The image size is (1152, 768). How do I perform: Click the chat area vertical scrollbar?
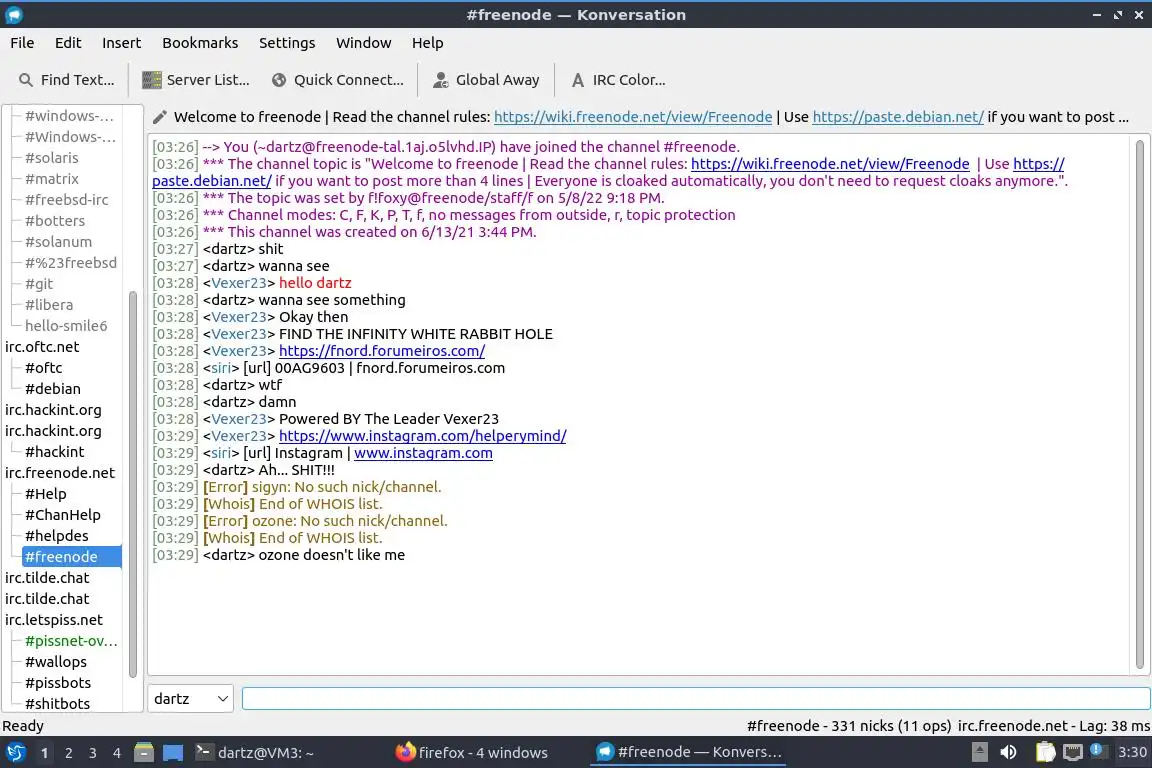click(x=1140, y=404)
